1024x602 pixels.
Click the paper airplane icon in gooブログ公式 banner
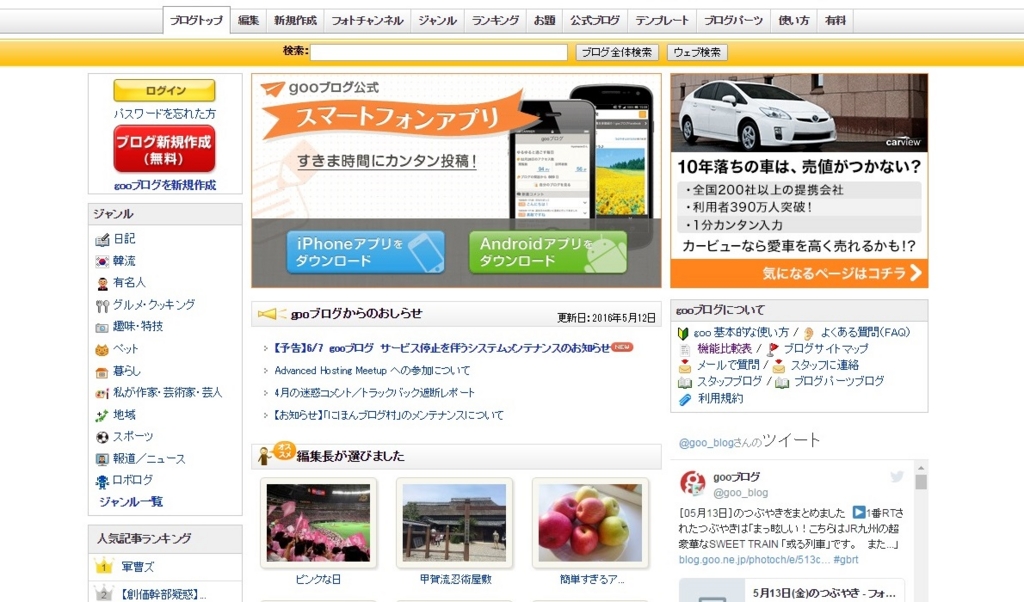coord(272,88)
